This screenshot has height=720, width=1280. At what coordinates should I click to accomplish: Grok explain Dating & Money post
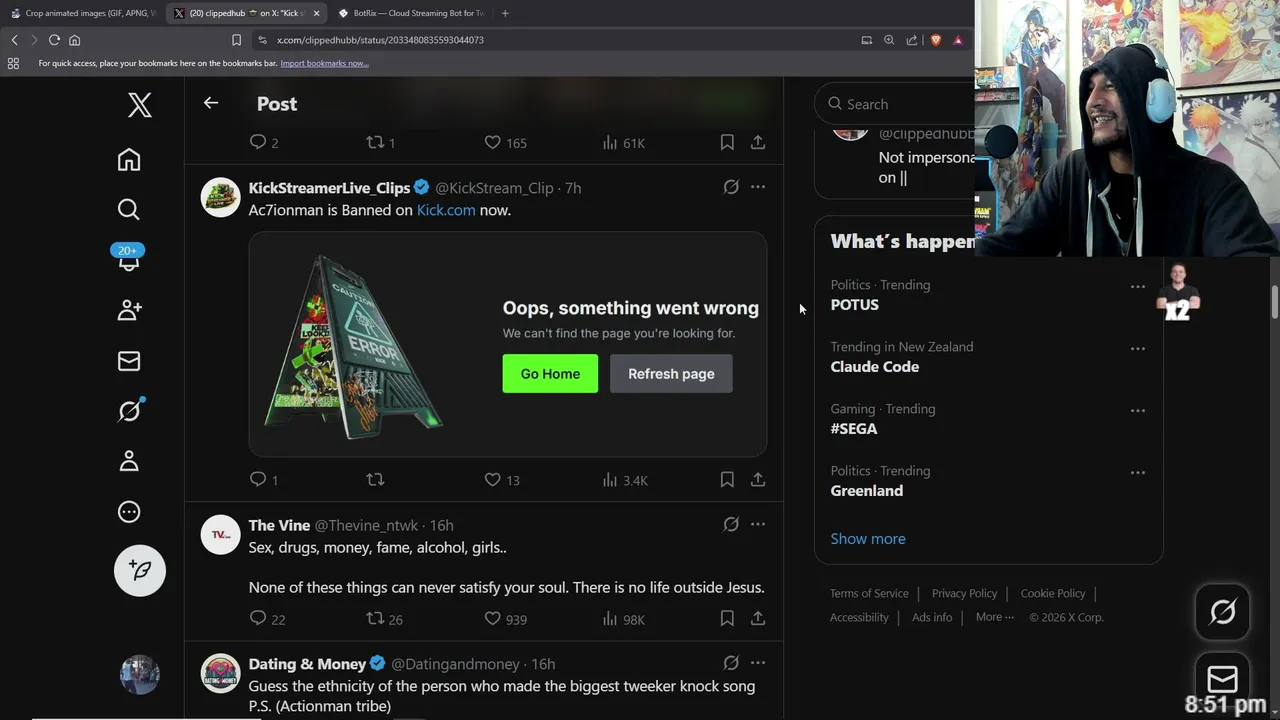point(731,663)
